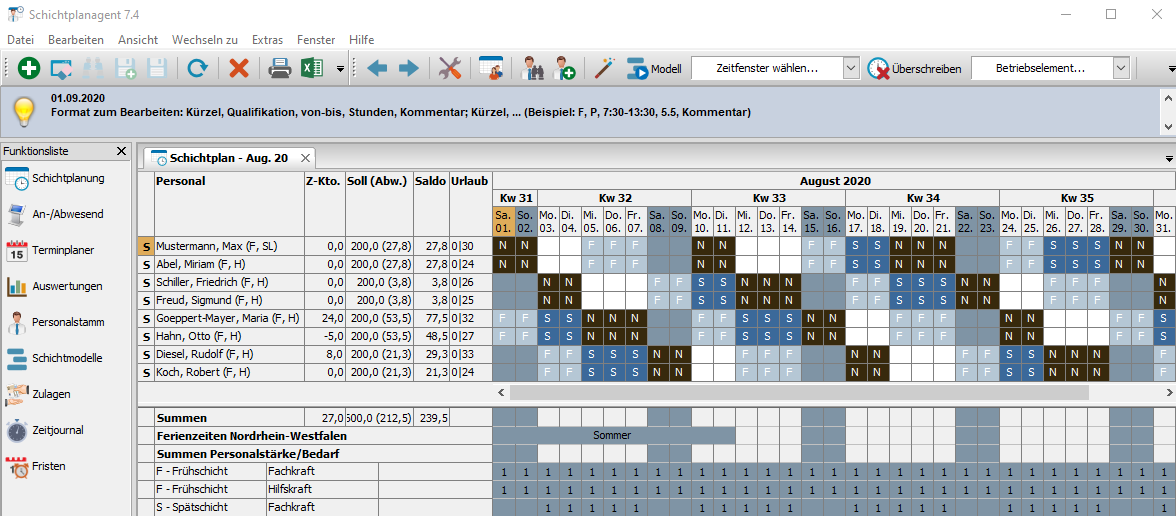
Task: Select the Kw 33 week header
Action: (x=768, y=198)
